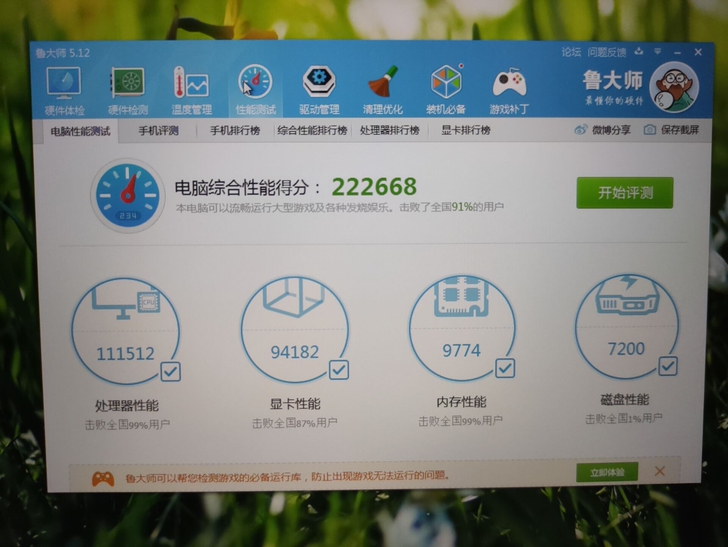This screenshot has height=547, width=728.
Task: Click overall score 222668
Action: point(374,187)
